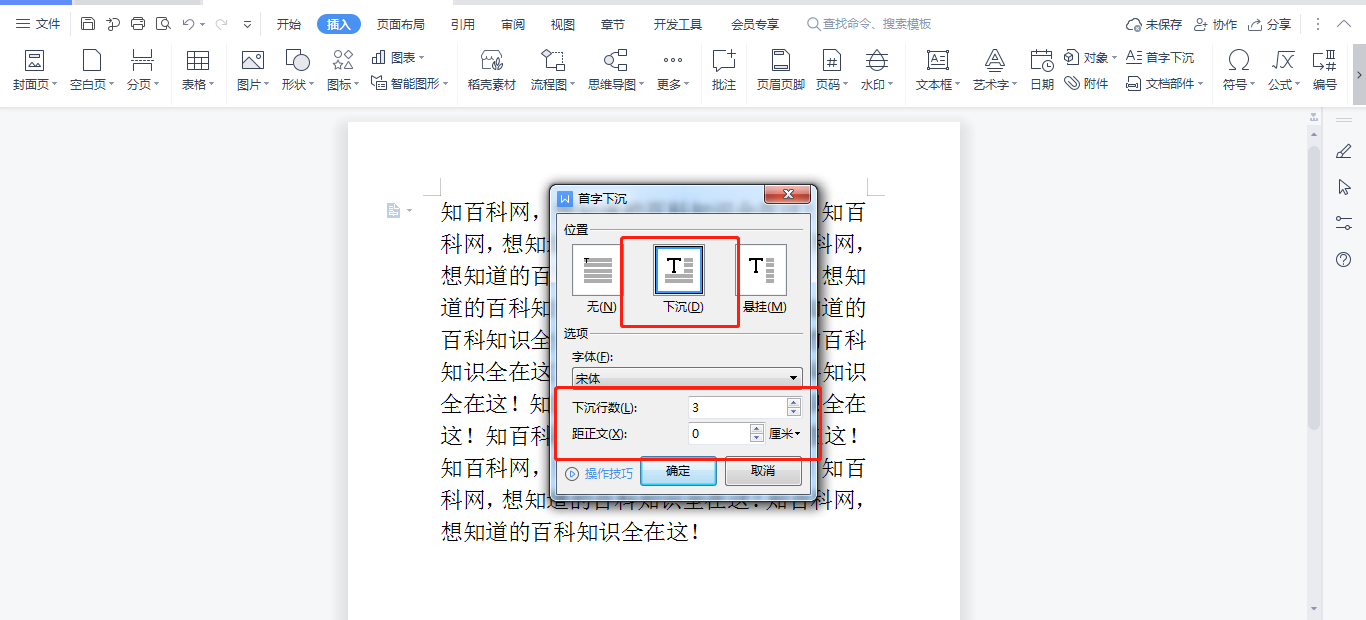Open the 页码 page number tool

(x=831, y=70)
